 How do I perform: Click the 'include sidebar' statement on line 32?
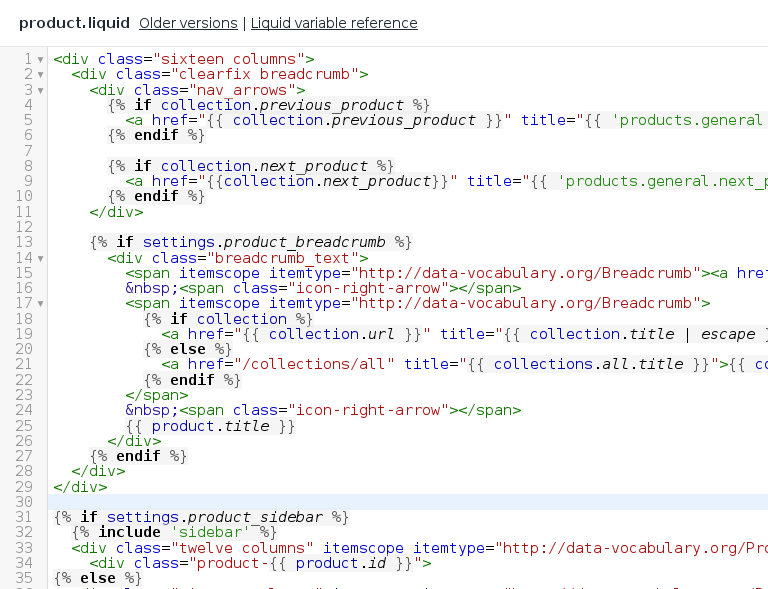(x=174, y=532)
